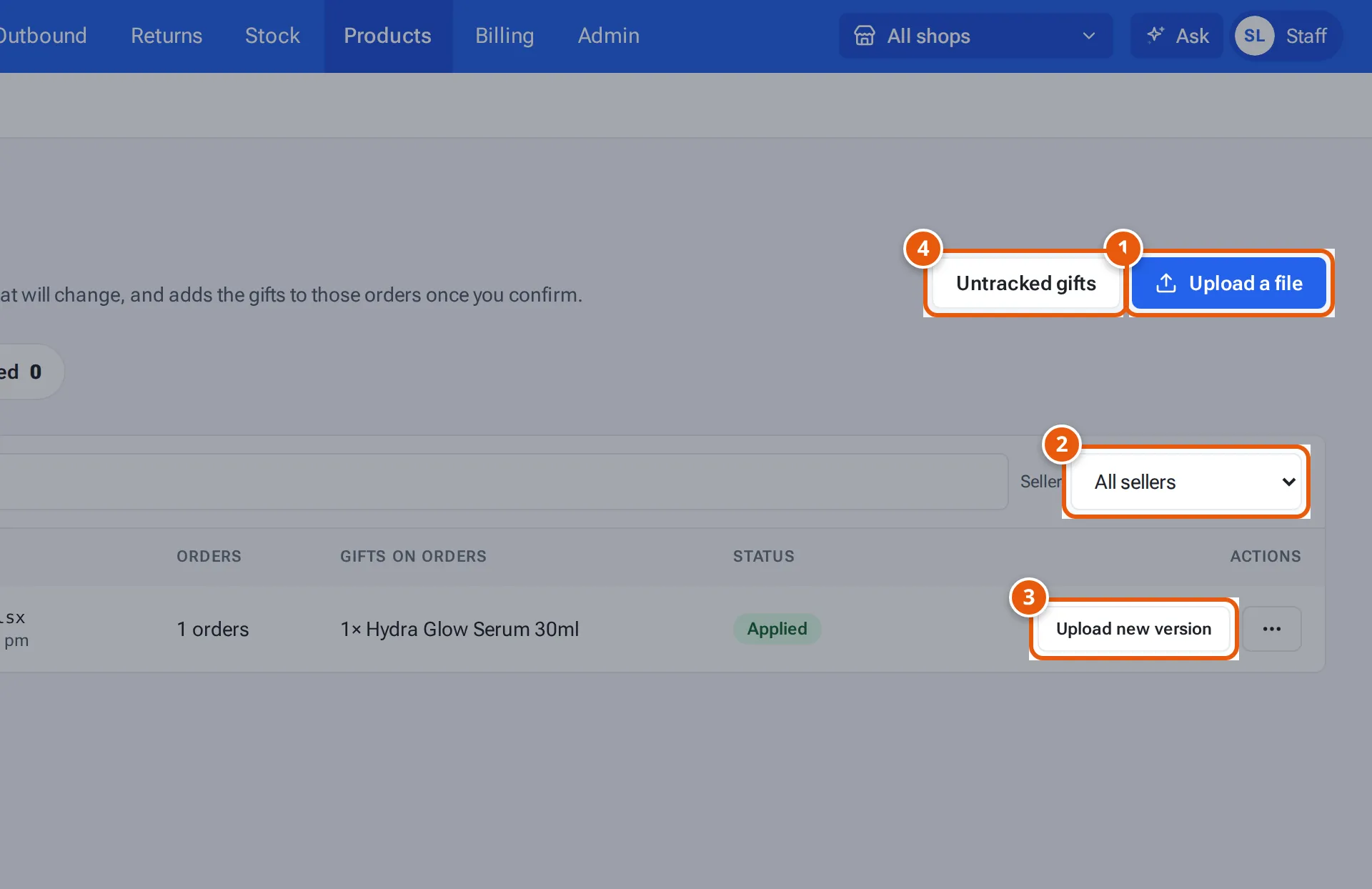This screenshot has width=1372, height=889.
Task: Click Upload new version button
Action: pos(1134,629)
